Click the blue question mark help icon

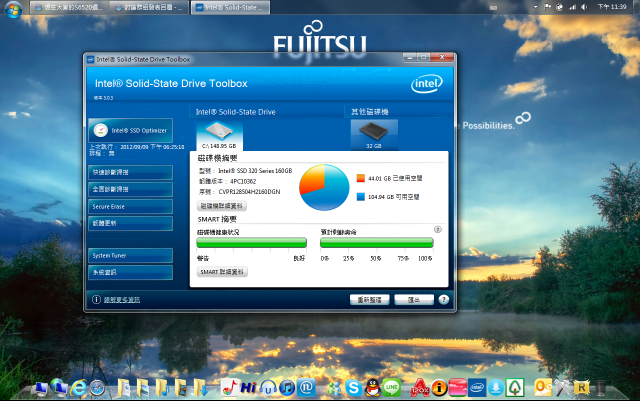444,300
